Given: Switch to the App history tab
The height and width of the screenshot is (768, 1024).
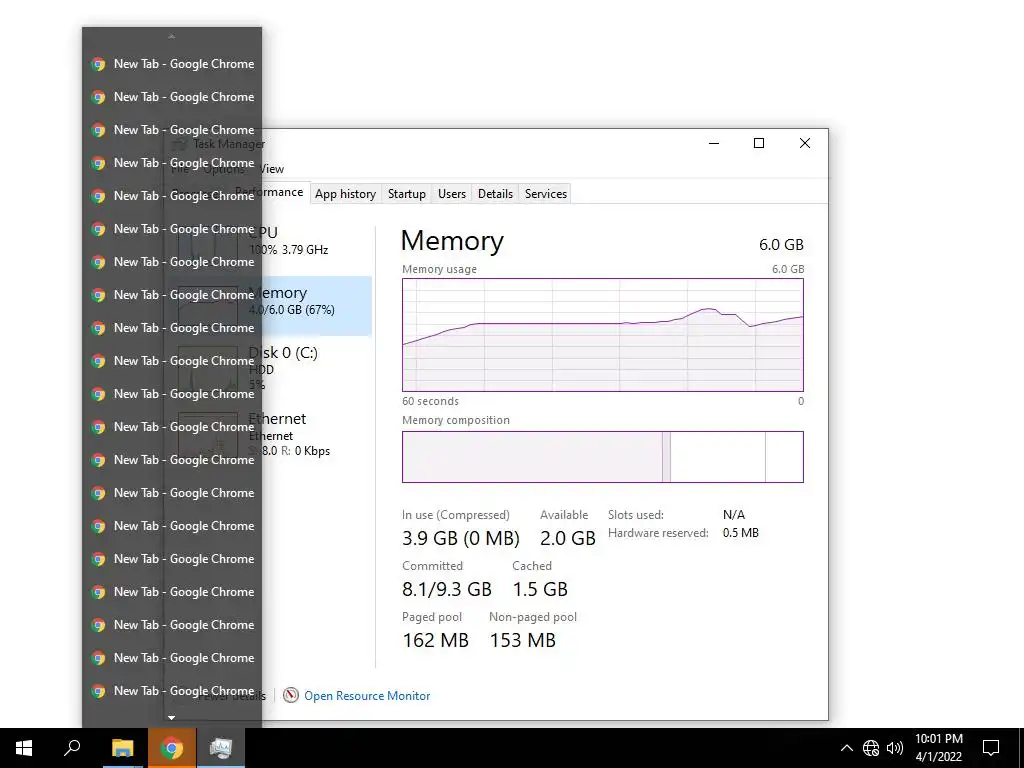Looking at the screenshot, I should (345, 194).
